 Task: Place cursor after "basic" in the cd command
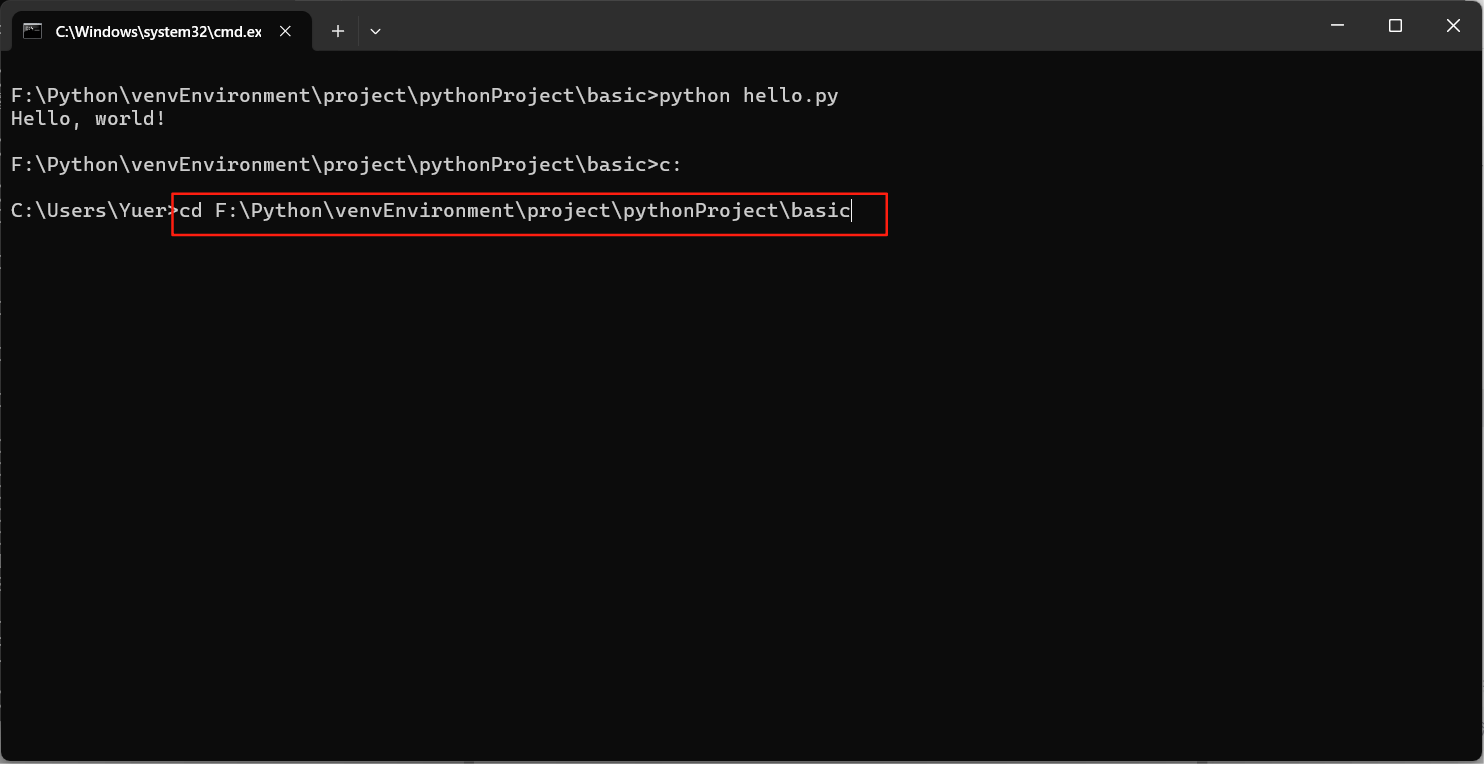pyautogui.click(x=851, y=211)
